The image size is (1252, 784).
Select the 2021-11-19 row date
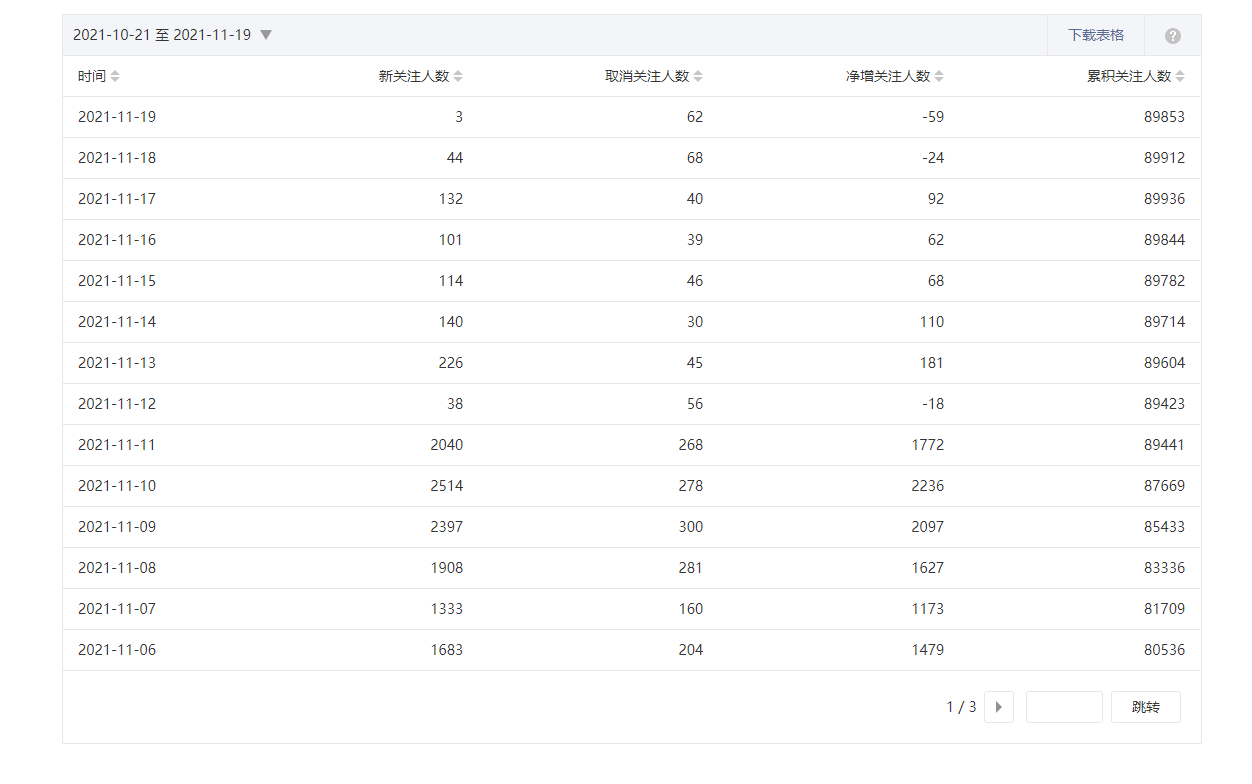(117, 117)
